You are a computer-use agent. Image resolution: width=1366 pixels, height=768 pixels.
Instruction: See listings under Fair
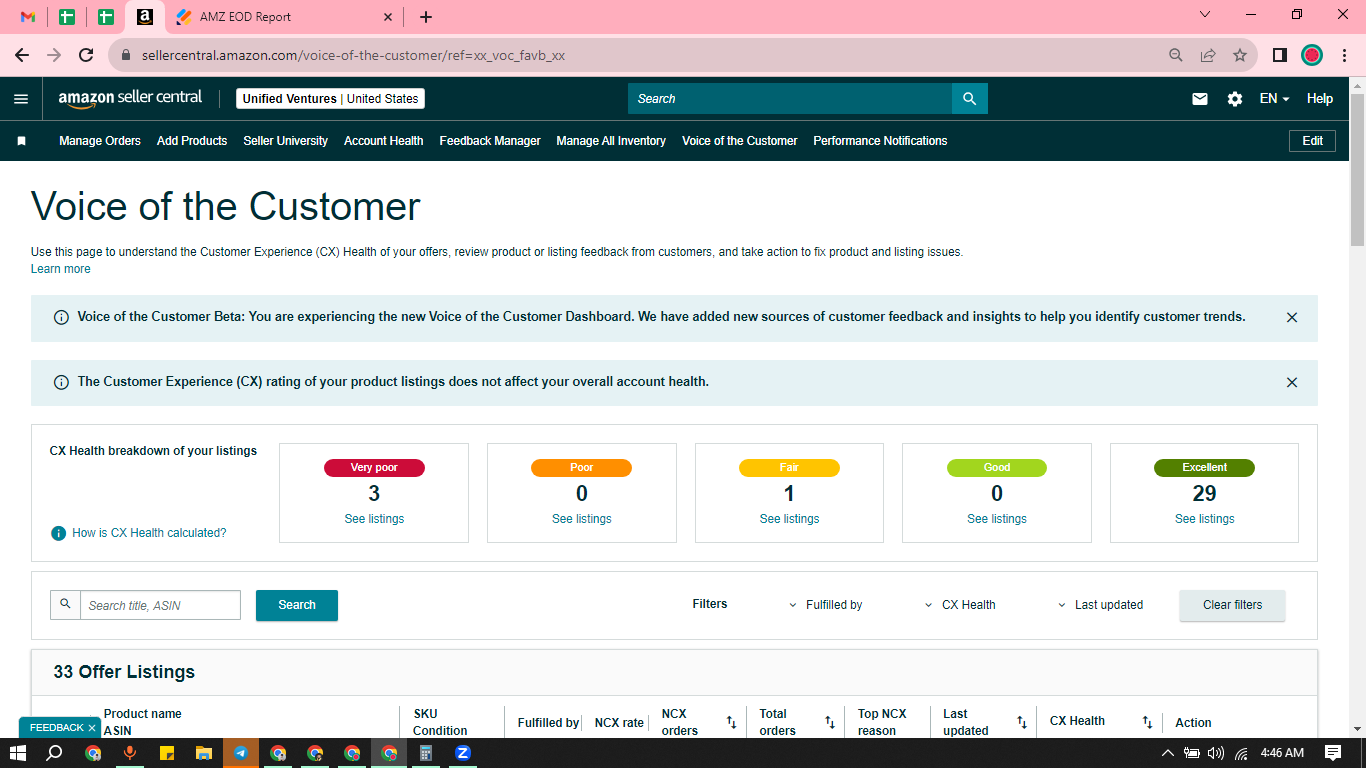(789, 519)
